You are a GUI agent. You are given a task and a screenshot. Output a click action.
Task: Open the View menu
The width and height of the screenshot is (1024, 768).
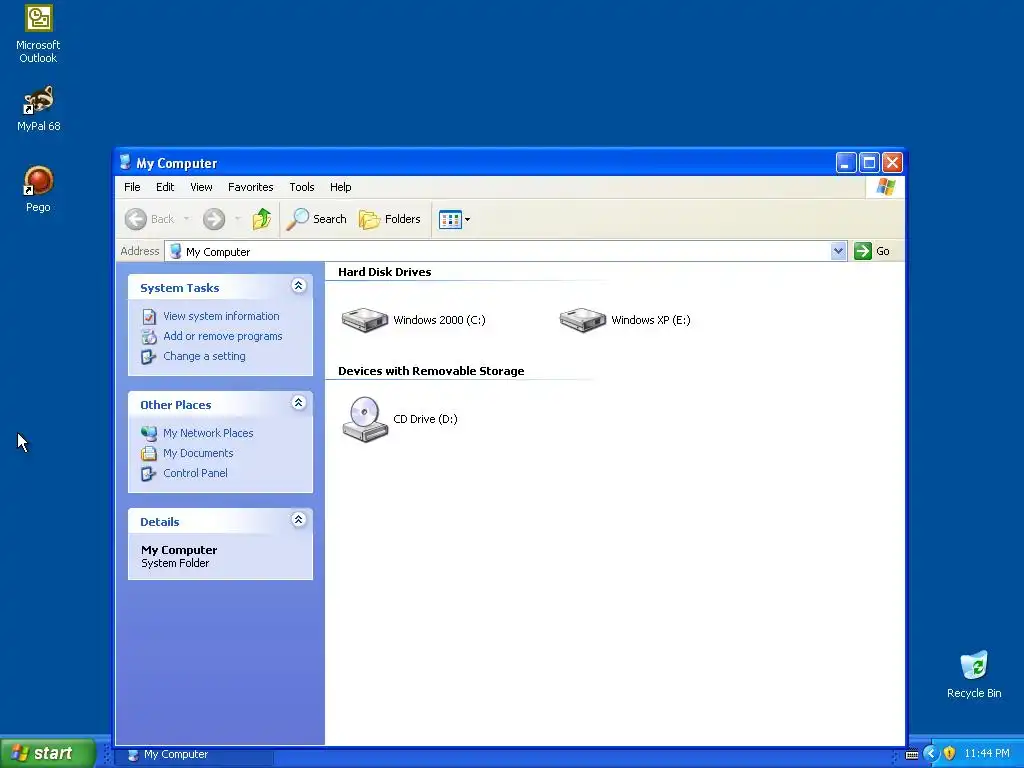[201, 187]
